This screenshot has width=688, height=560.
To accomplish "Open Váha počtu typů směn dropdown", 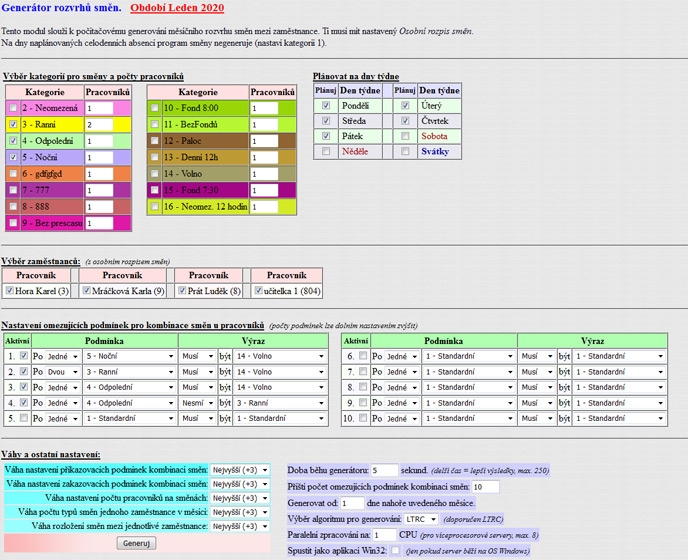I will (240, 512).
